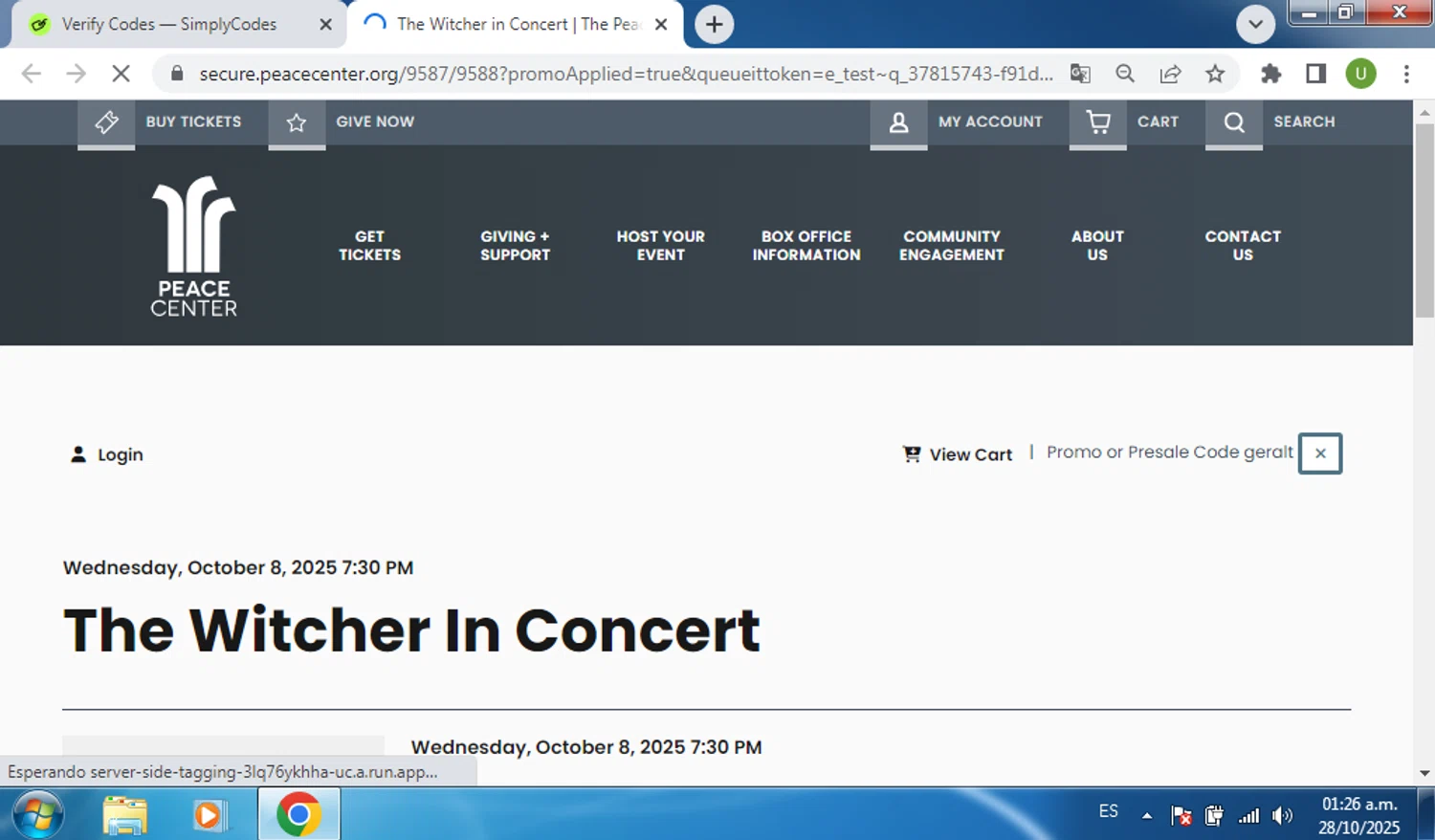This screenshot has width=1435, height=840.
Task: Show hidden system tray icons
Action: (x=1146, y=815)
